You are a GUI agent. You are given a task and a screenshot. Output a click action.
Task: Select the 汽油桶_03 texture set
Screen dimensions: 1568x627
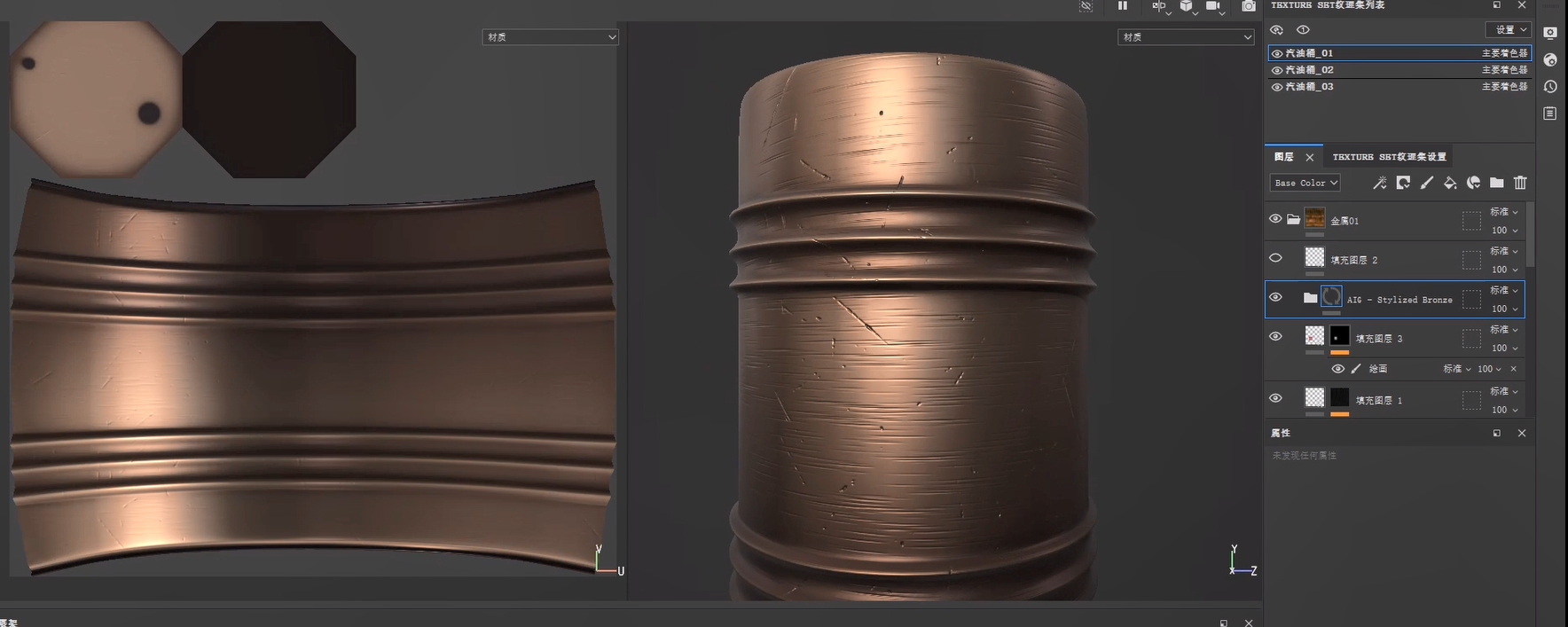(x=1309, y=87)
